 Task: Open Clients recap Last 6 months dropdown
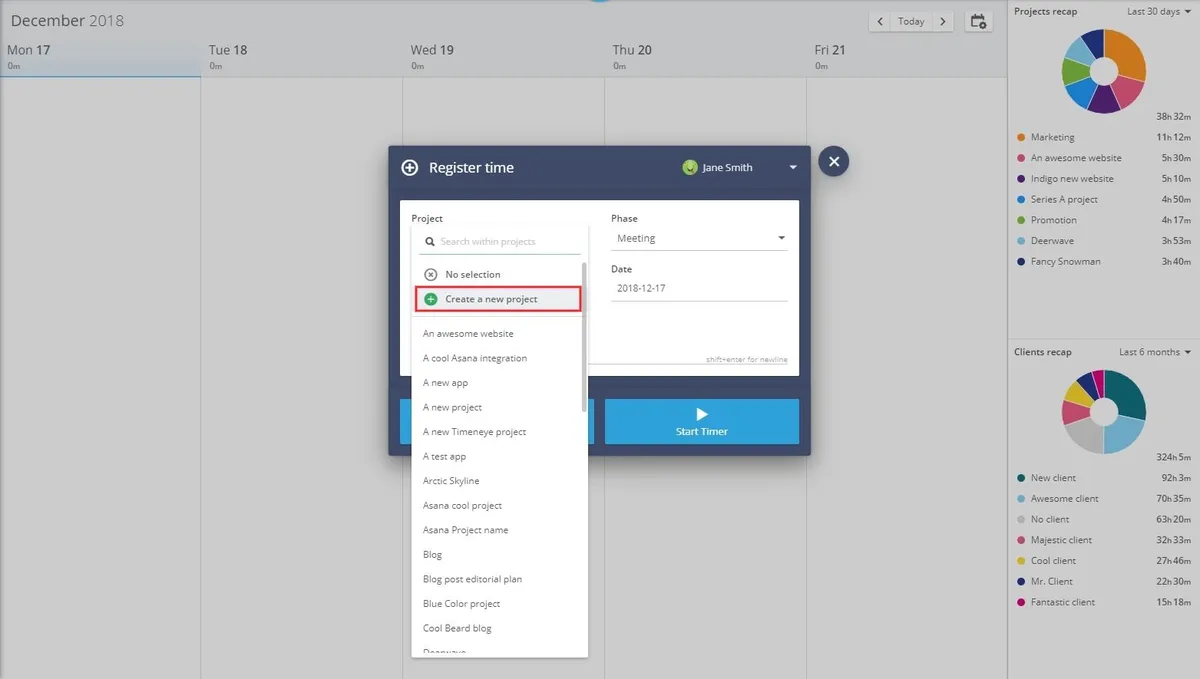1155,352
